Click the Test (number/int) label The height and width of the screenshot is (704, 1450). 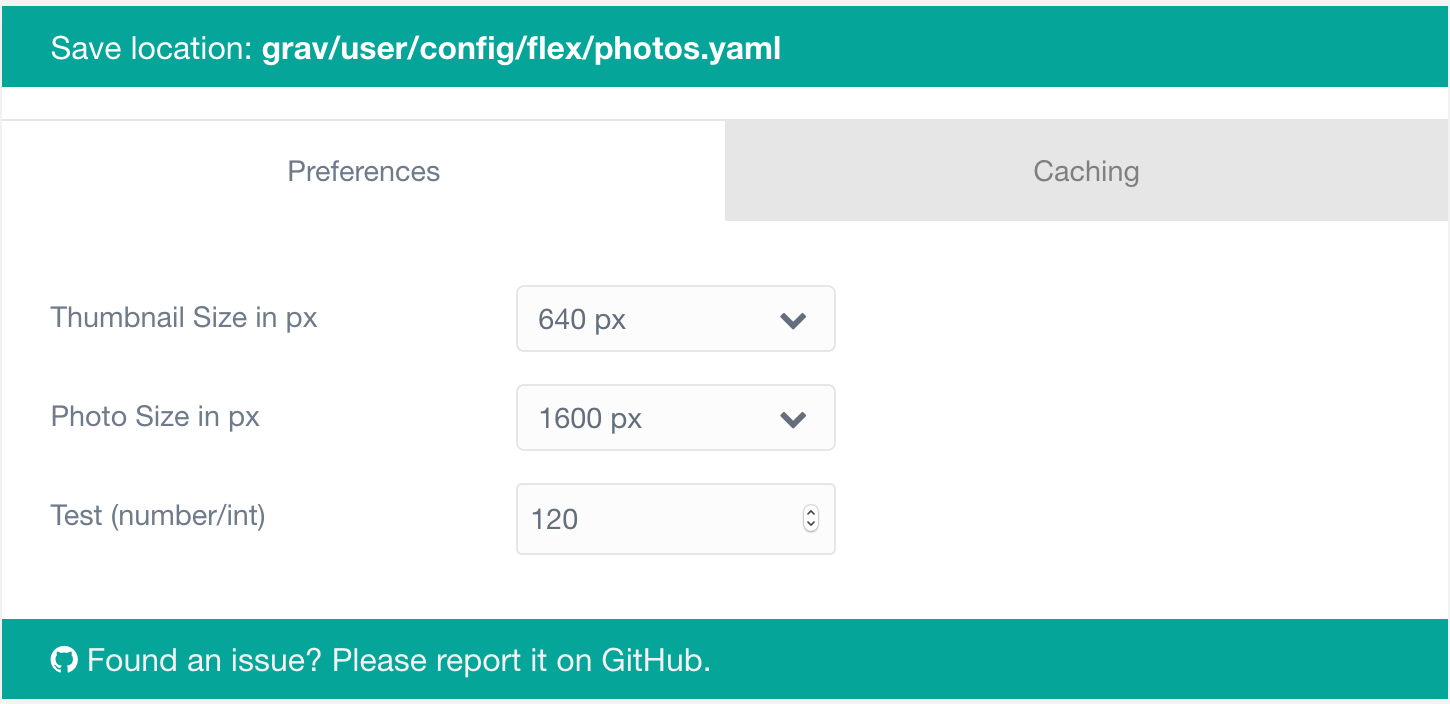pyautogui.click(x=157, y=515)
